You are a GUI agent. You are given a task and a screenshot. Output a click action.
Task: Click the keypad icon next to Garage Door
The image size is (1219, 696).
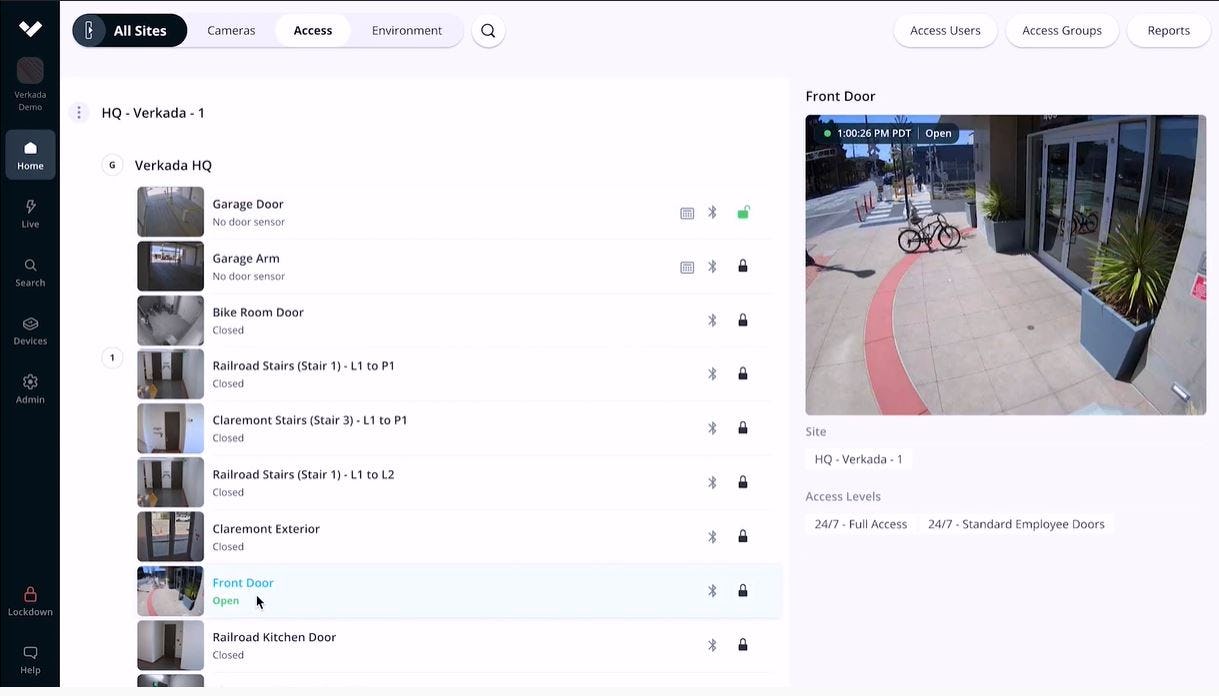[686, 212]
